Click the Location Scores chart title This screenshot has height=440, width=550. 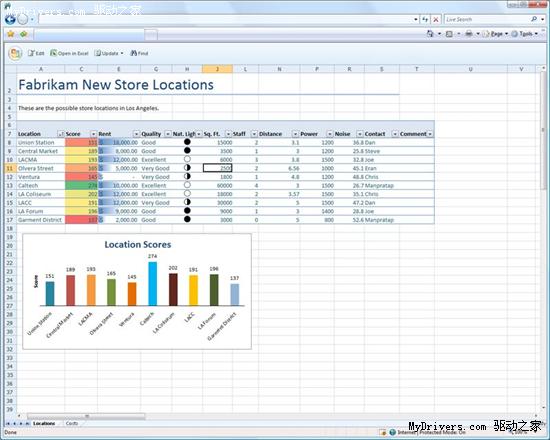click(x=138, y=245)
